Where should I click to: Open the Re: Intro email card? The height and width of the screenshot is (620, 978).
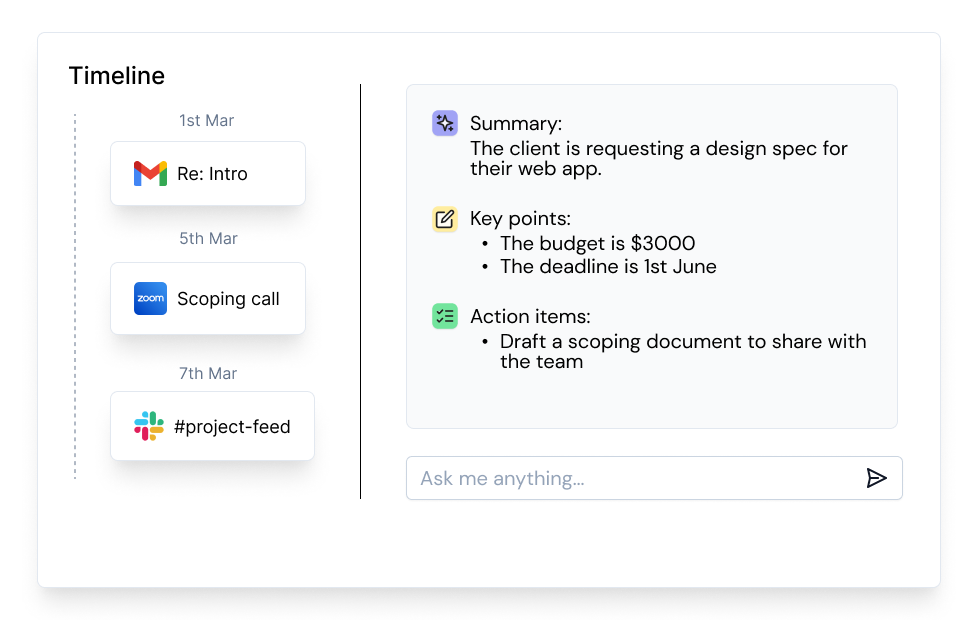(208, 172)
